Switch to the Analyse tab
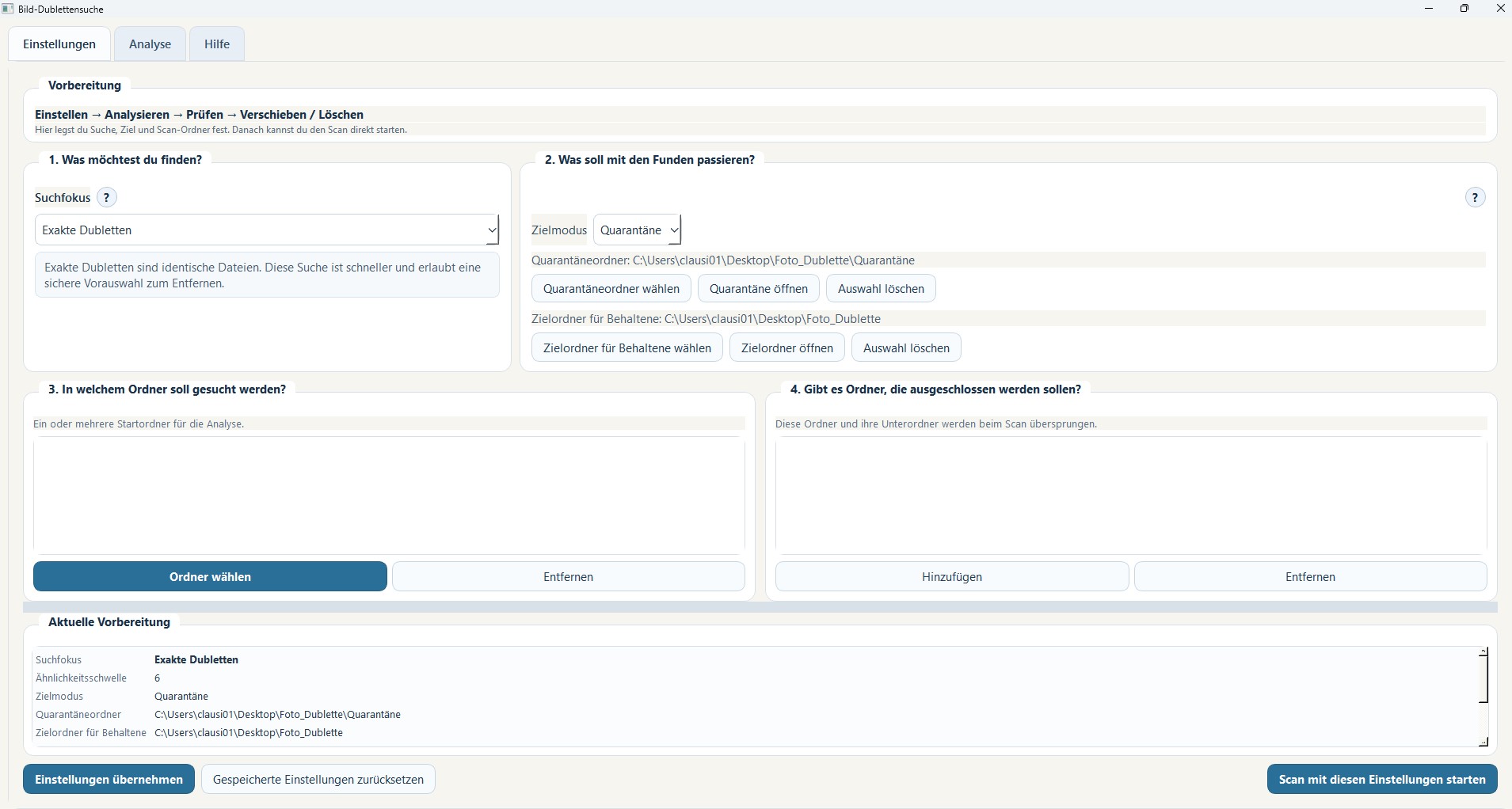The height and width of the screenshot is (809, 1512). 150,44
